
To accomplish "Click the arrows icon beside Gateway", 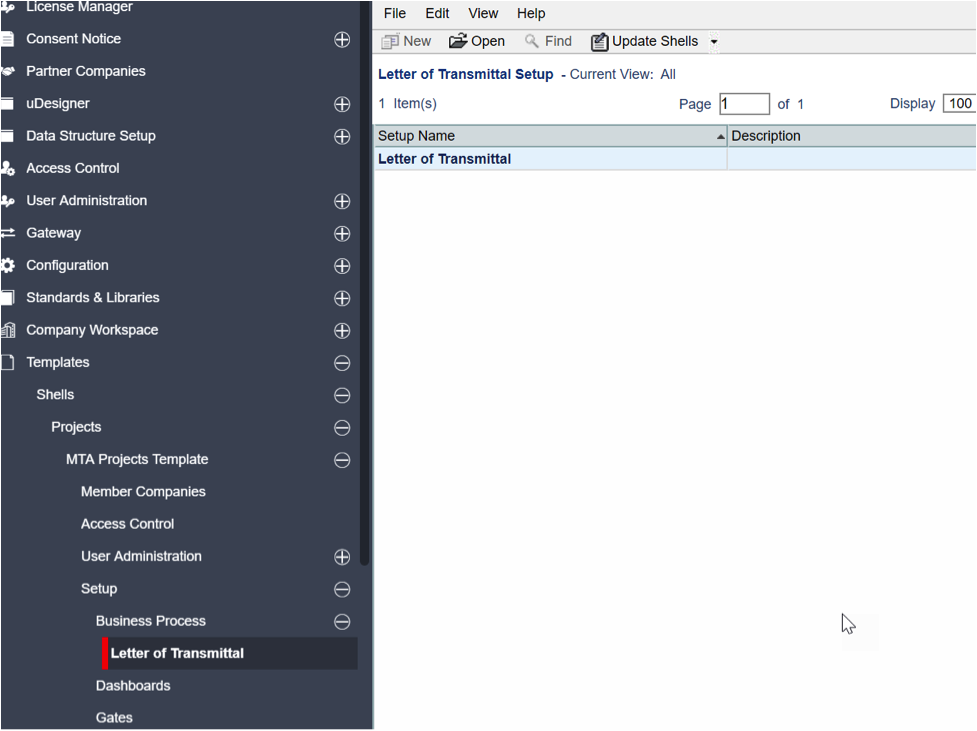I will coord(7,233).
